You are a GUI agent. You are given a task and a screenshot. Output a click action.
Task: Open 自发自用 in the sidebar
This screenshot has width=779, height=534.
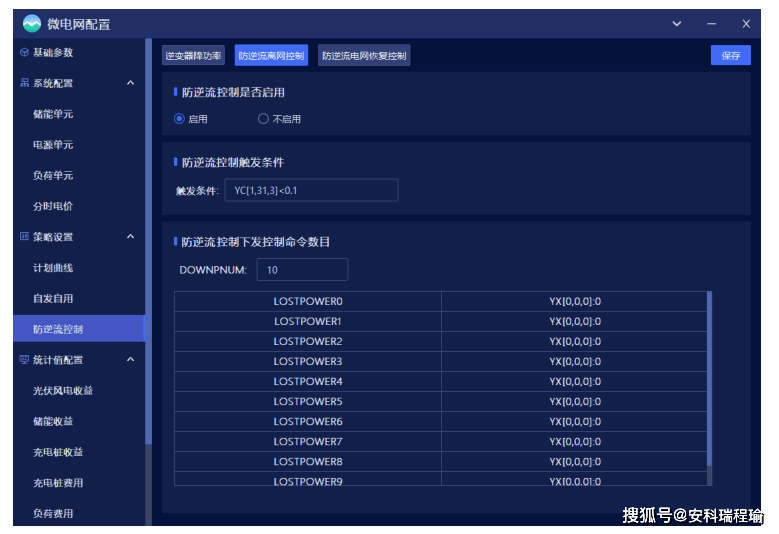(53, 299)
